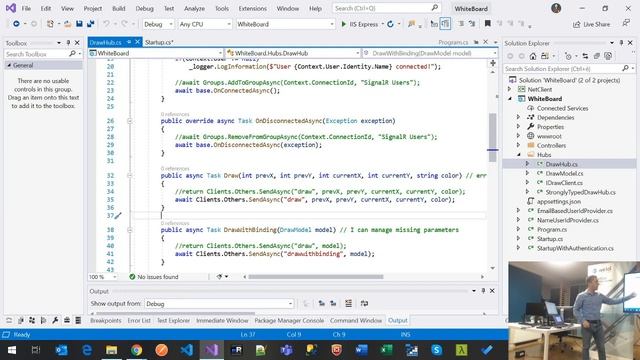Open the Debug configuration dropdown
This screenshot has width=640, height=360.
coord(158,24)
